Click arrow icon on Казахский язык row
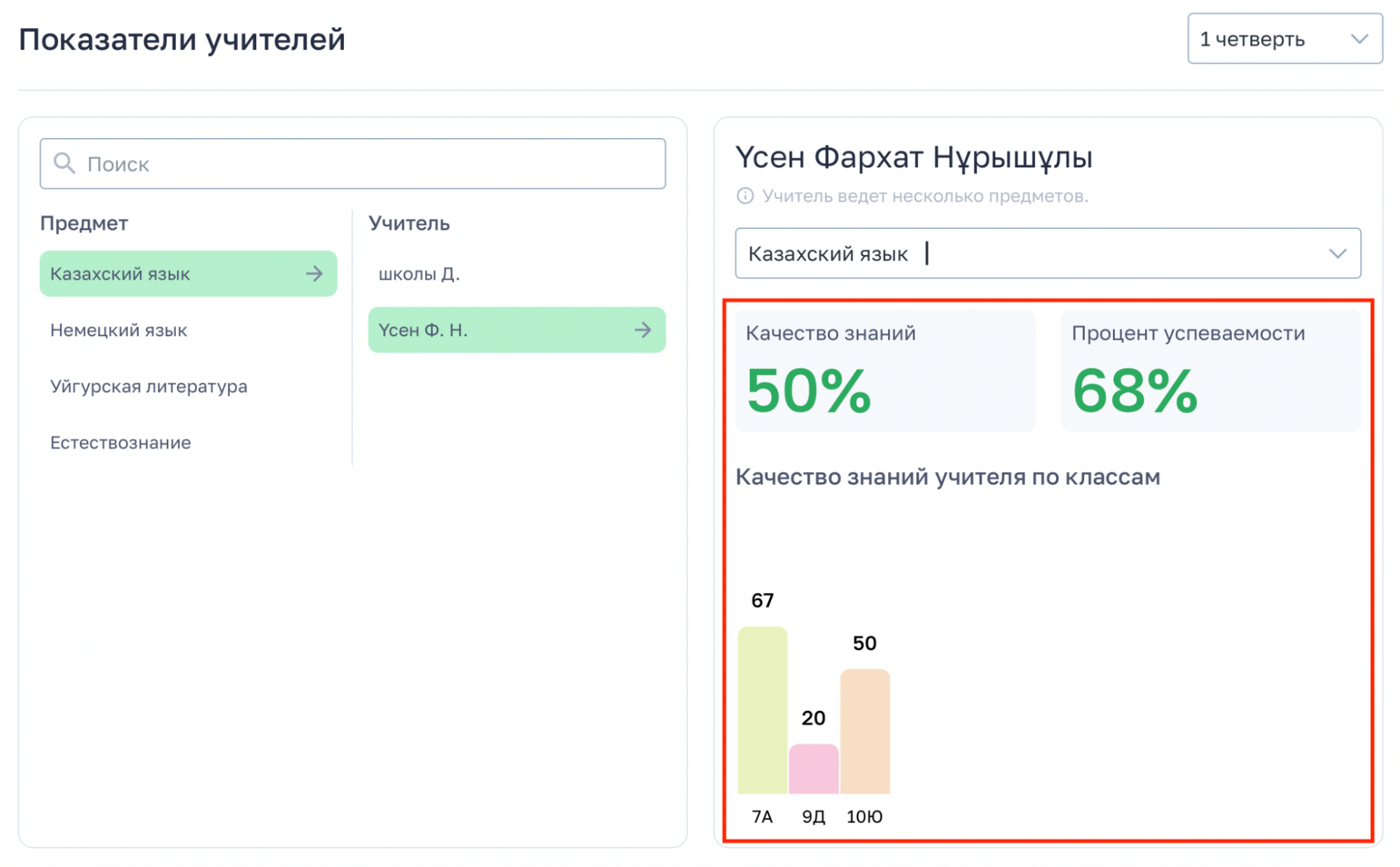 coord(314,274)
